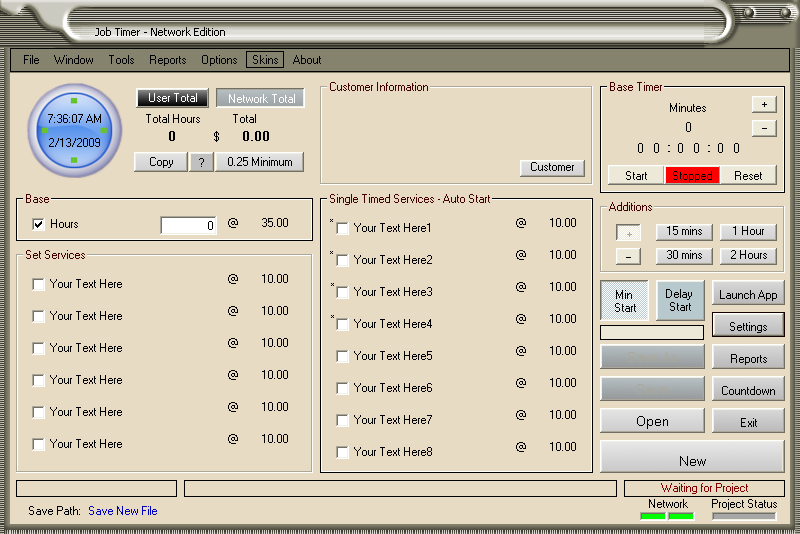Image resolution: width=800 pixels, height=534 pixels.
Task: Check Your Text Here1 timed service
Action: 342,228
